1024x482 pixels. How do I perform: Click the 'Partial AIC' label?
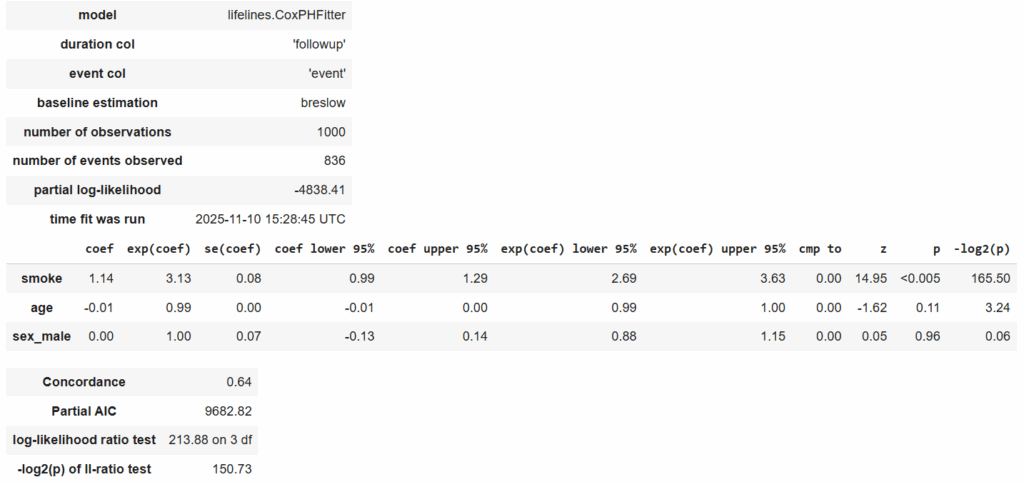[84, 411]
